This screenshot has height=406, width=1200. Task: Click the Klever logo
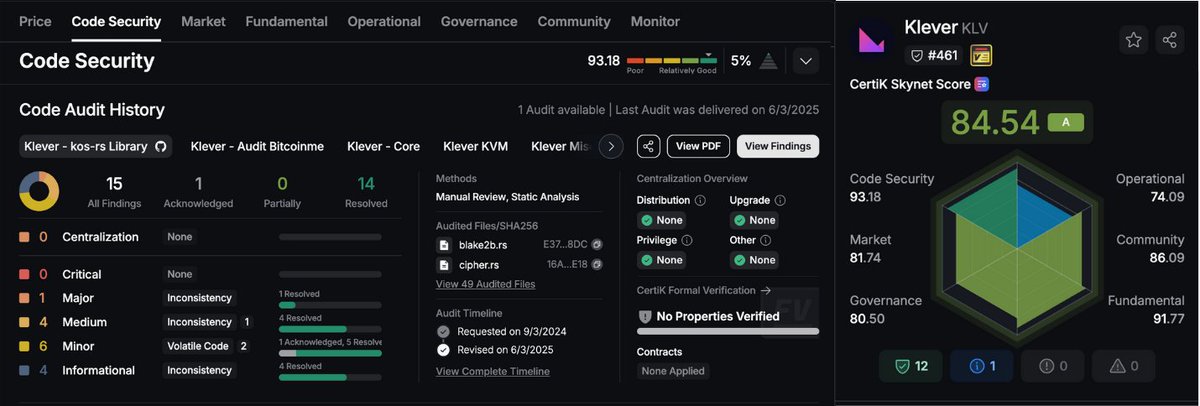pos(874,41)
